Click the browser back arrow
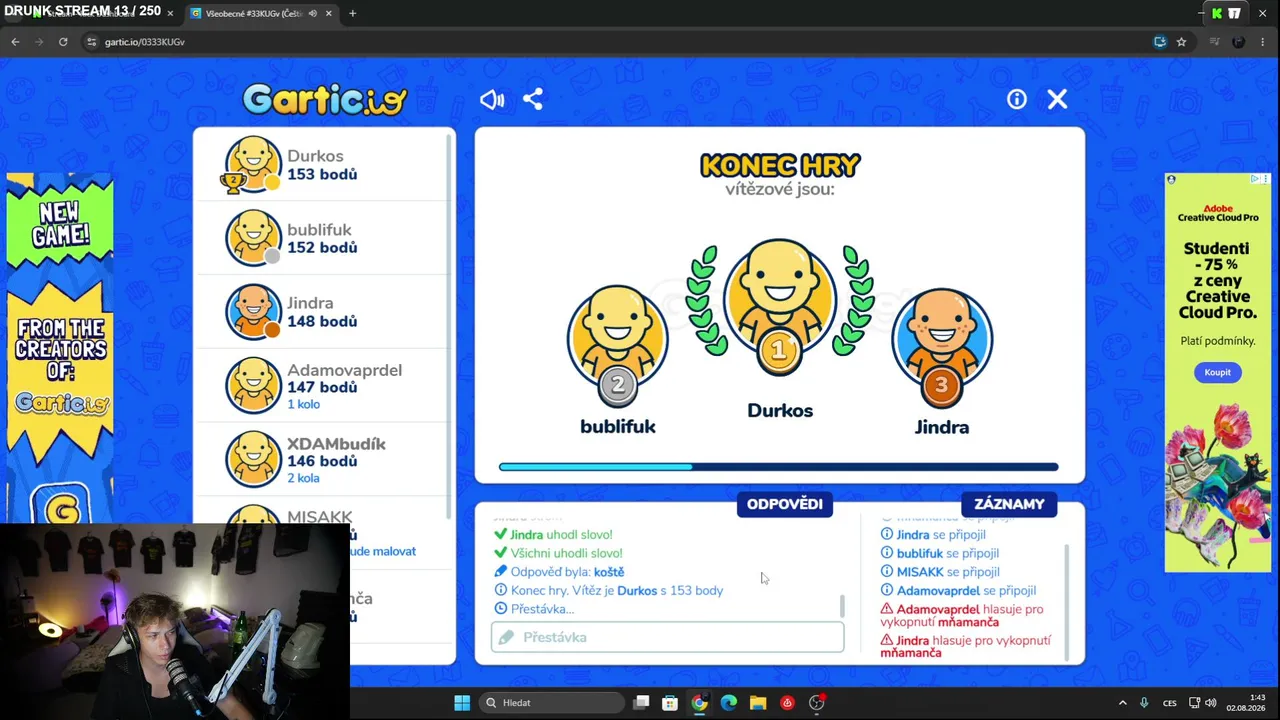 (15, 42)
